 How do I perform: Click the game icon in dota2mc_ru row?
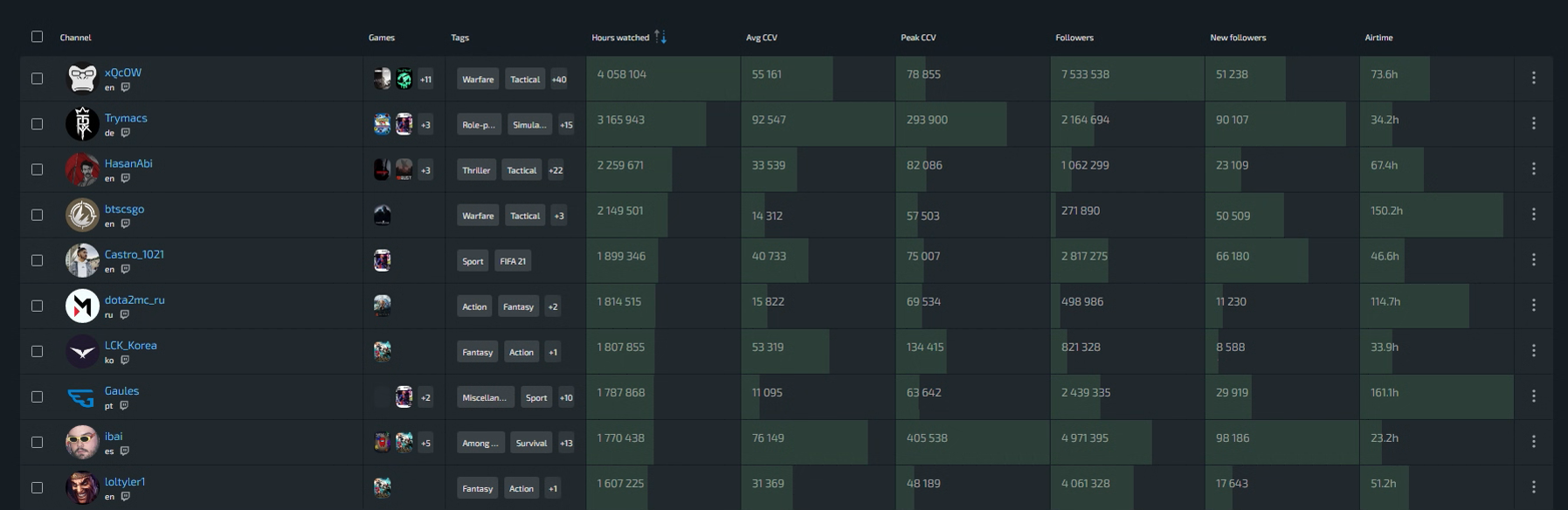click(x=382, y=306)
